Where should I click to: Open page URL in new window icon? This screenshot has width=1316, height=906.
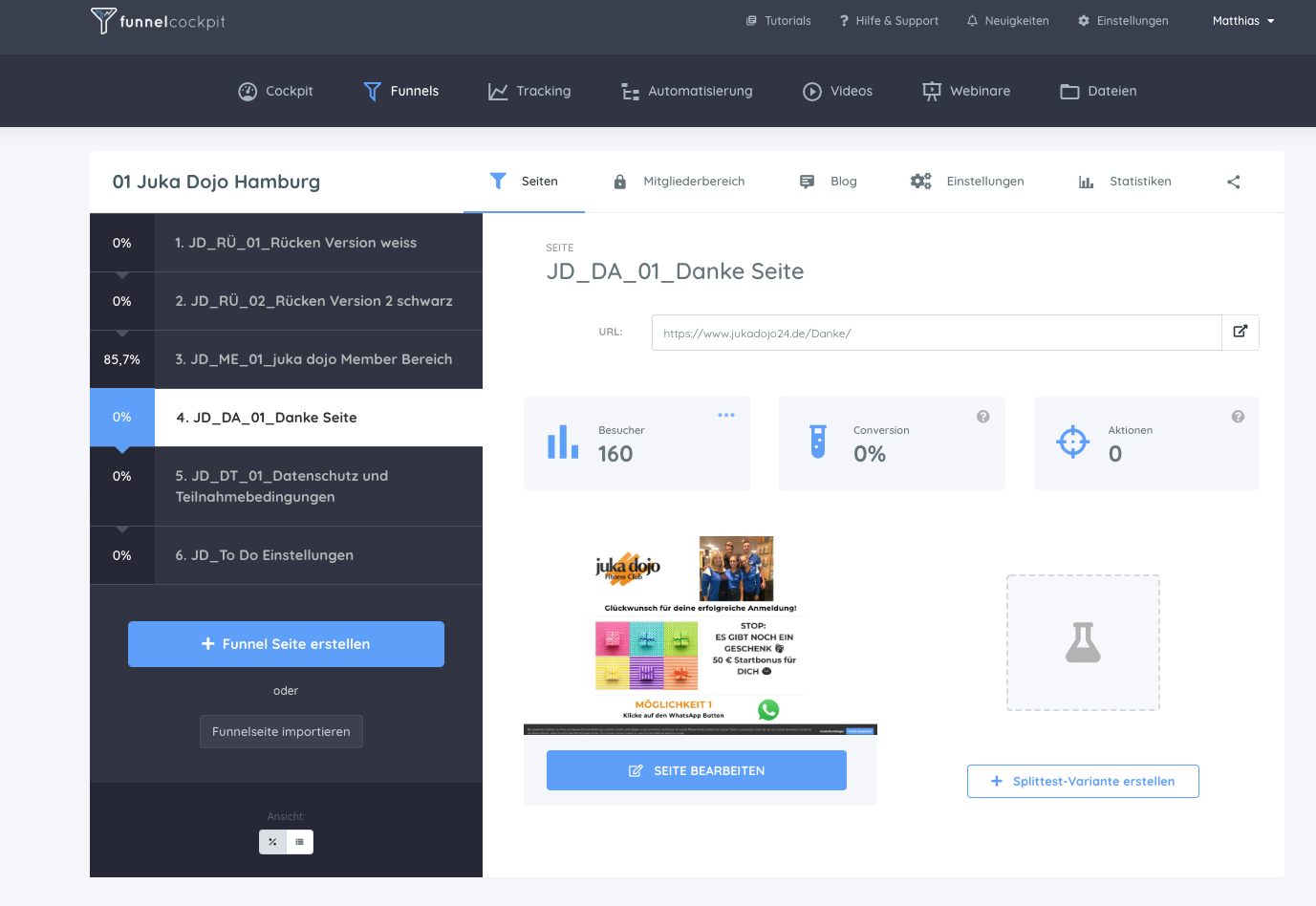point(1240,333)
